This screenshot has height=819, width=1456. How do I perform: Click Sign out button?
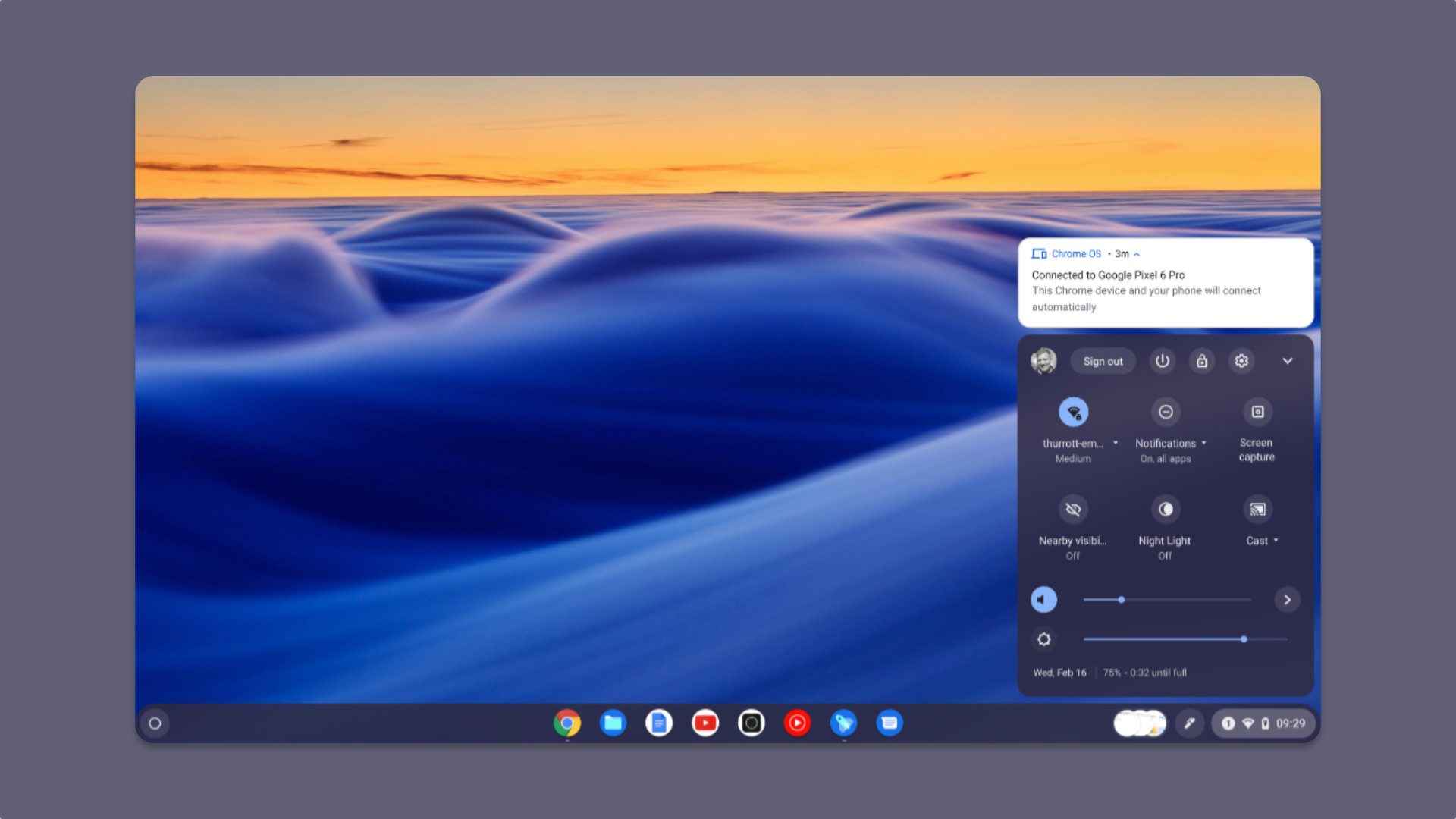click(x=1102, y=361)
